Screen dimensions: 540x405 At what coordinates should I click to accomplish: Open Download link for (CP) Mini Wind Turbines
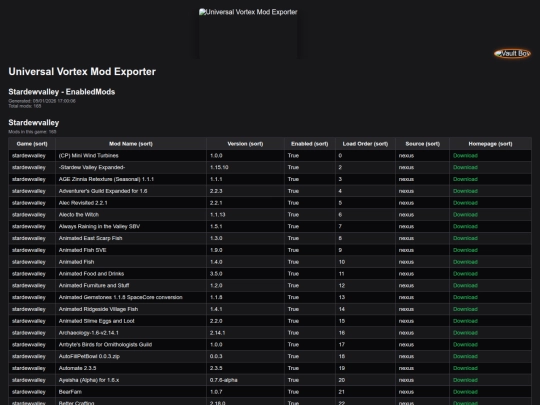[x=465, y=156]
